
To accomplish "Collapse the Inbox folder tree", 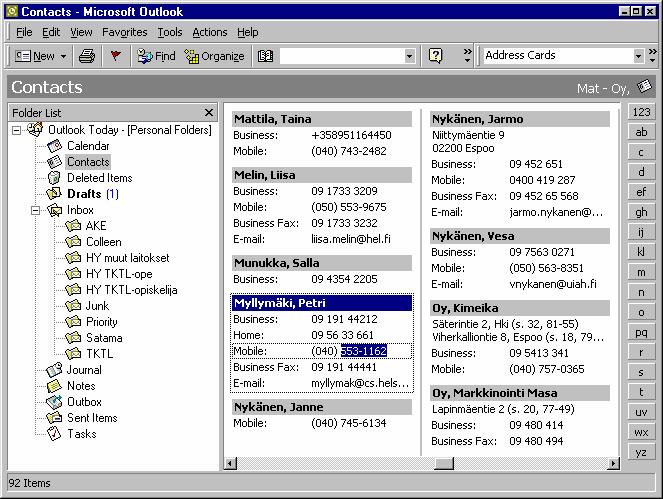I will click(36, 210).
